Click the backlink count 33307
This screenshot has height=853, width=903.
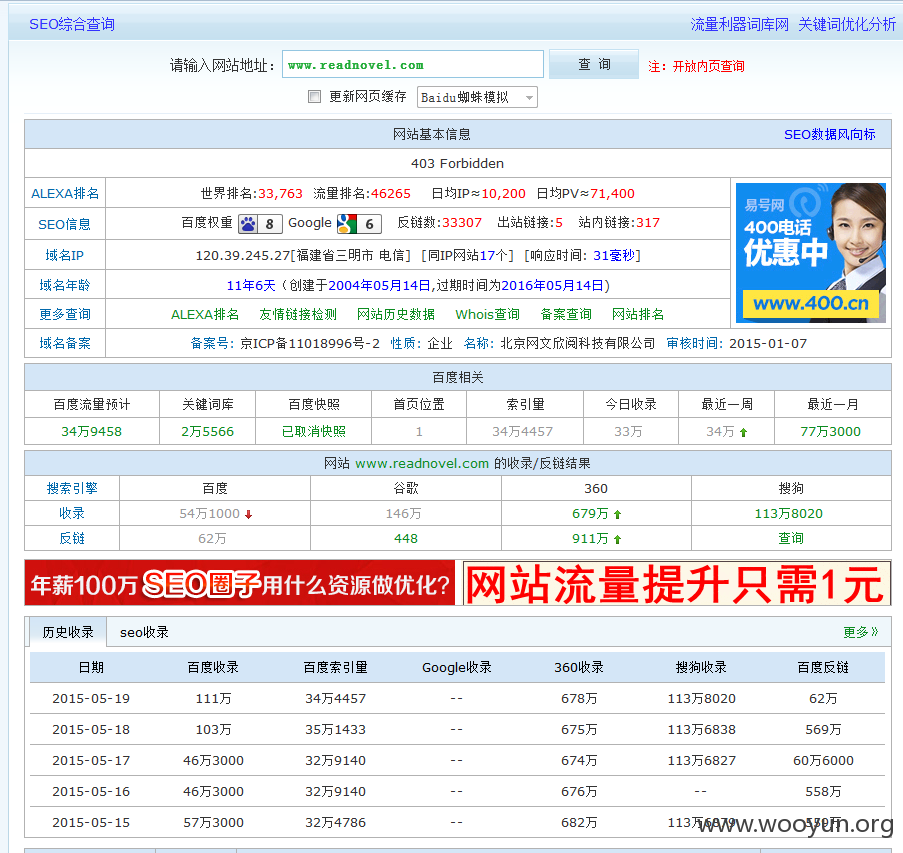click(x=461, y=223)
